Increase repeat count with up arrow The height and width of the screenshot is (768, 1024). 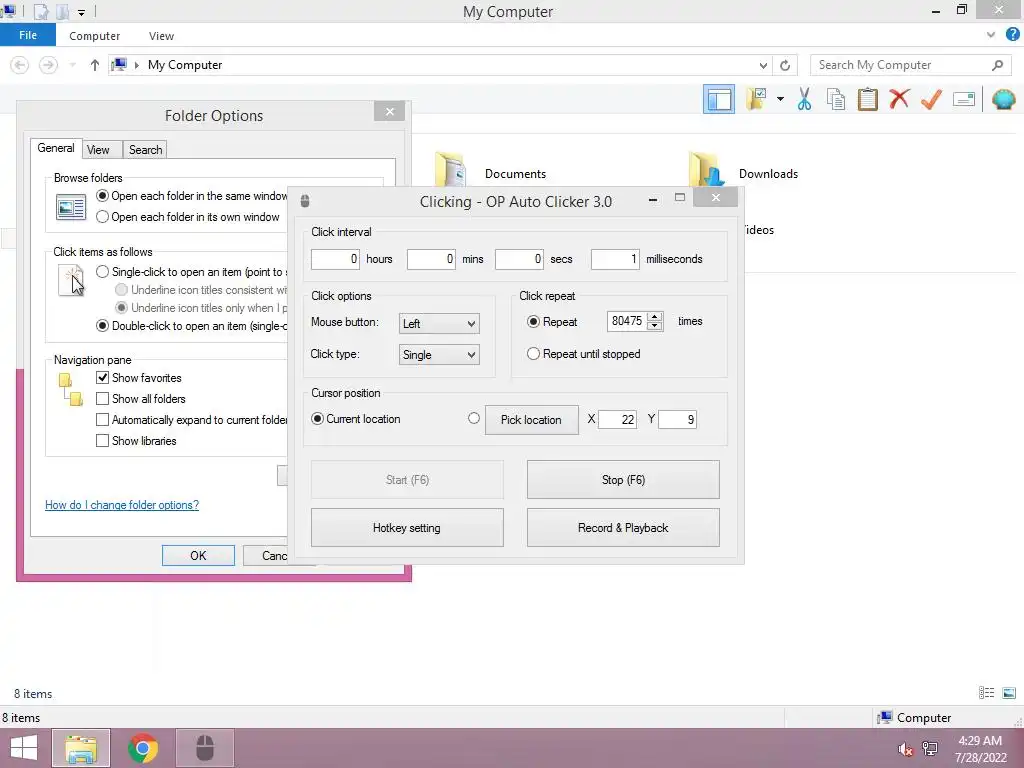[x=654, y=317]
